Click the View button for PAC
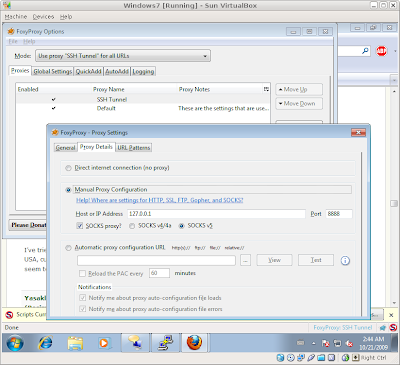The image size is (400, 365). pos(274,260)
